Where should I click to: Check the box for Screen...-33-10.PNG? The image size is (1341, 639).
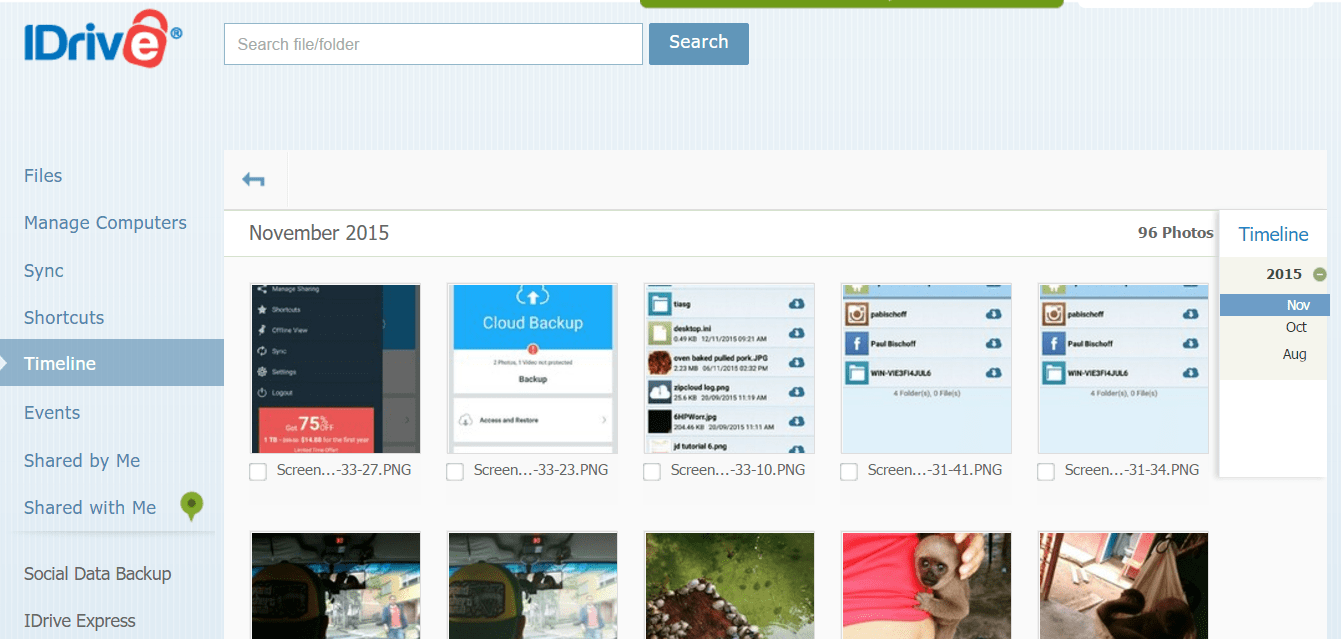click(x=652, y=472)
